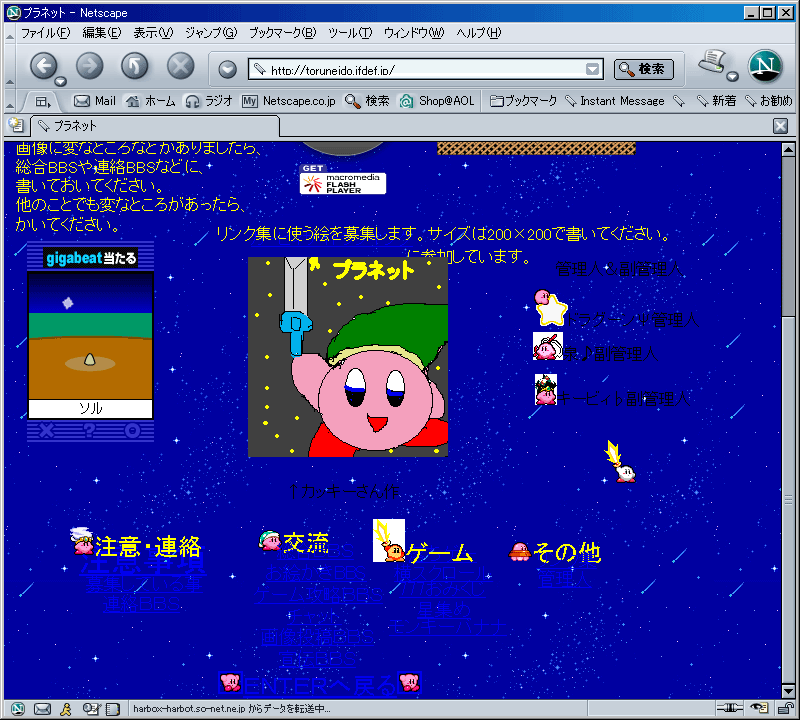Open the 編集(E) menu

[x=102, y=33]
